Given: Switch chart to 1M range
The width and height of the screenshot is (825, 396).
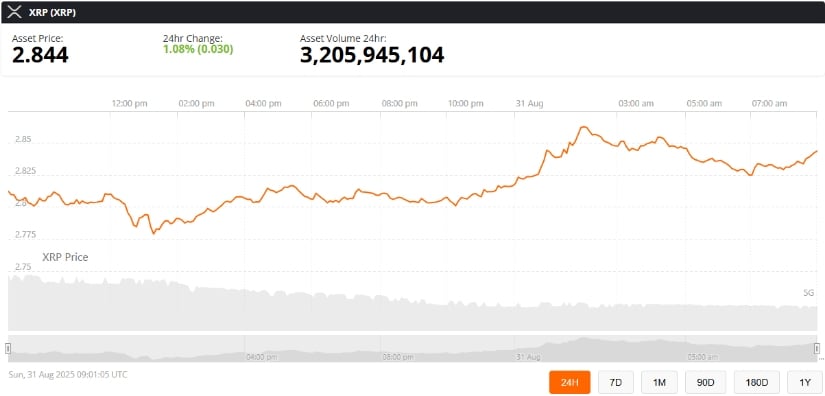Looking at the screenshot, I should point(659,382).
